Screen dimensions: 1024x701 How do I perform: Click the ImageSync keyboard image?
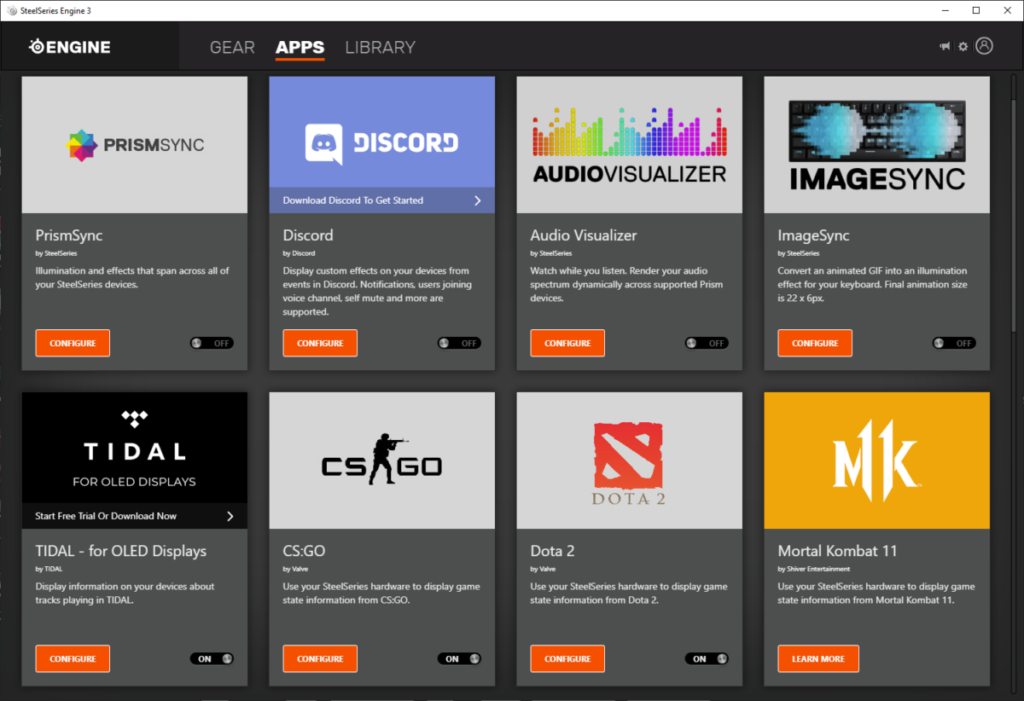click(877, 145)
